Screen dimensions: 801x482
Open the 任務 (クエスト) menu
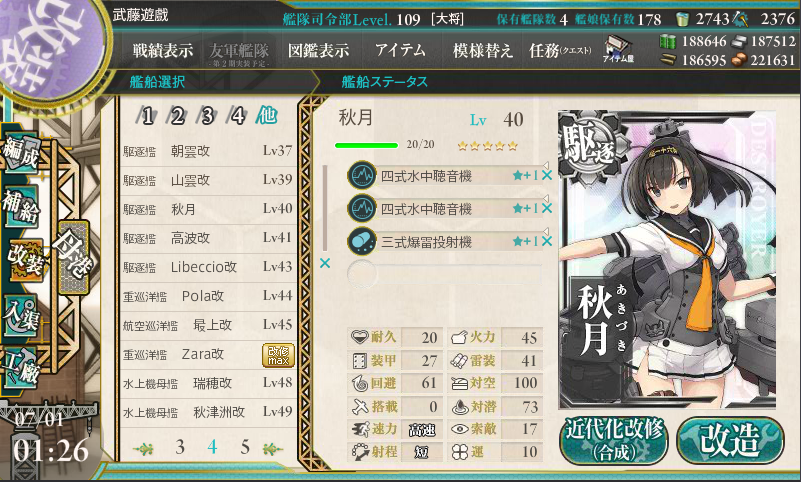[560, 50]
